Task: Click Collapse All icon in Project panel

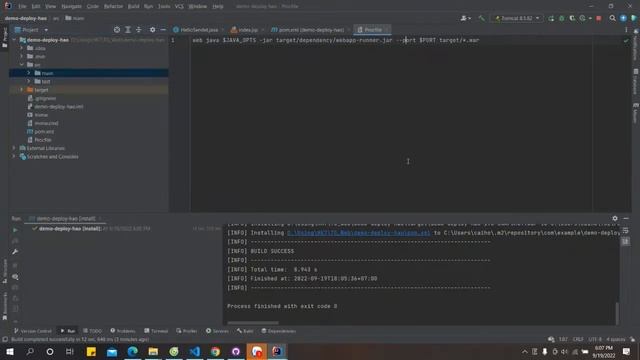Action: (139, 30)
